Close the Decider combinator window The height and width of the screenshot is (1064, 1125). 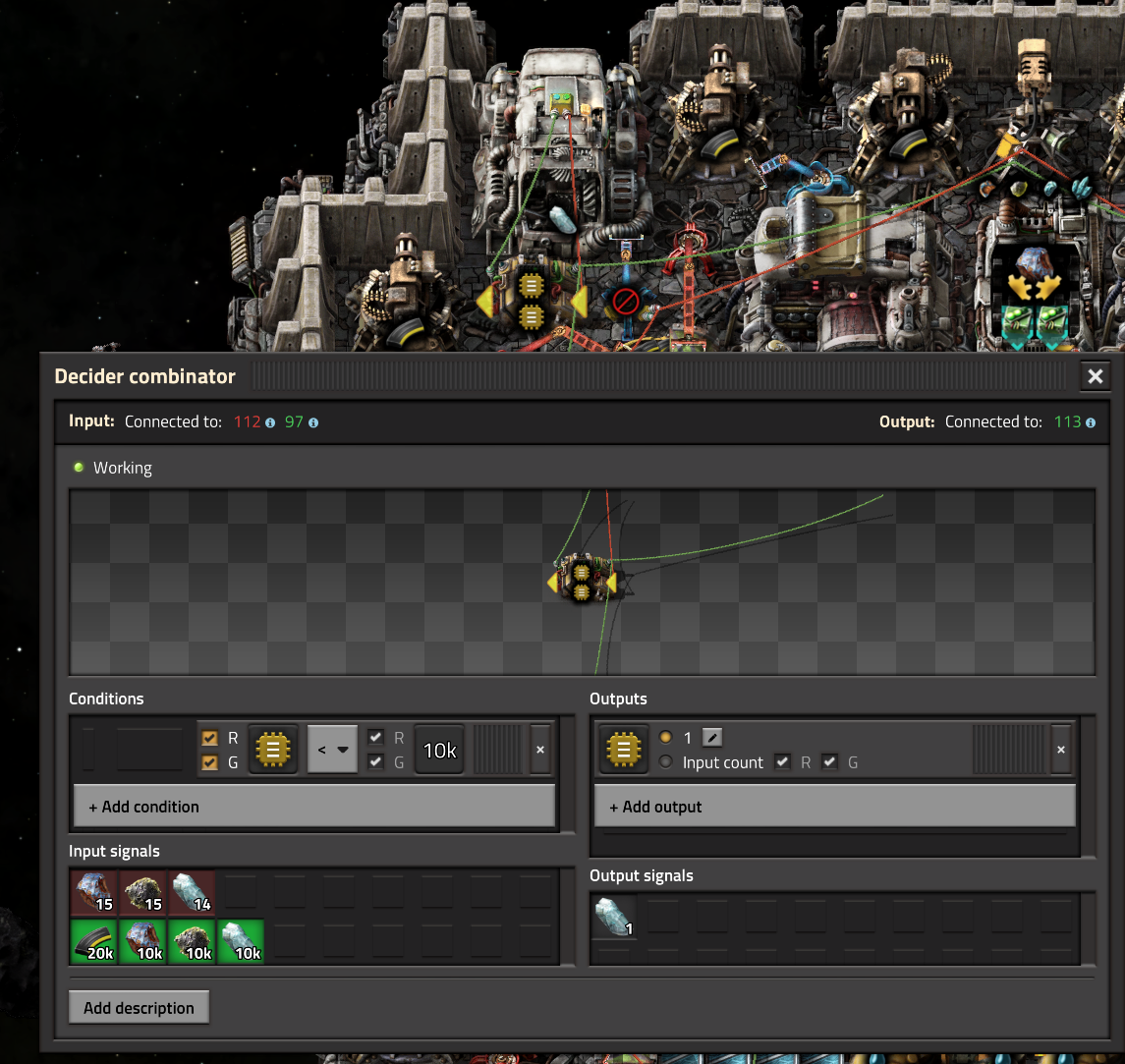(x=1096, y=376)
